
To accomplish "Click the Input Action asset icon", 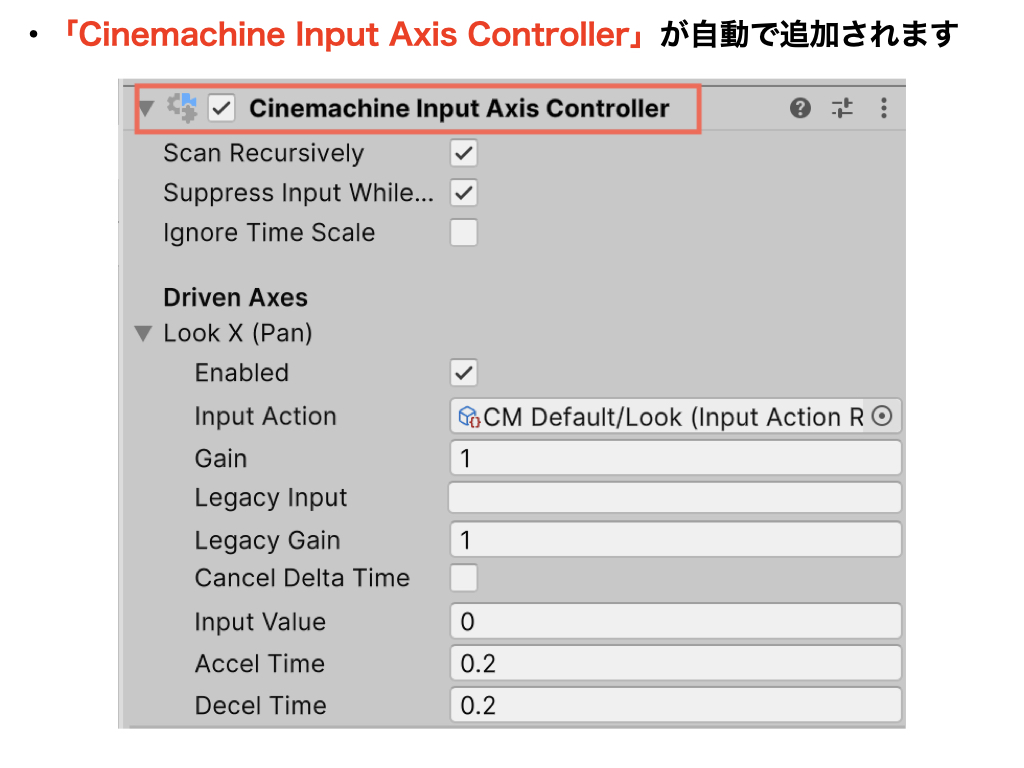I will tap(469, 417).
